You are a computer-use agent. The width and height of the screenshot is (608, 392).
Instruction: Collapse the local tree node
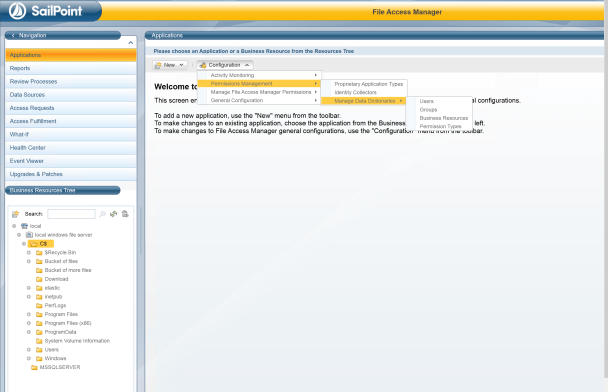[14, 226]
